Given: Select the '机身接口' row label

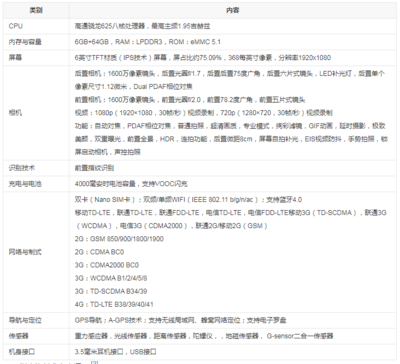Looking at the screenshot, I should (22, 352).
